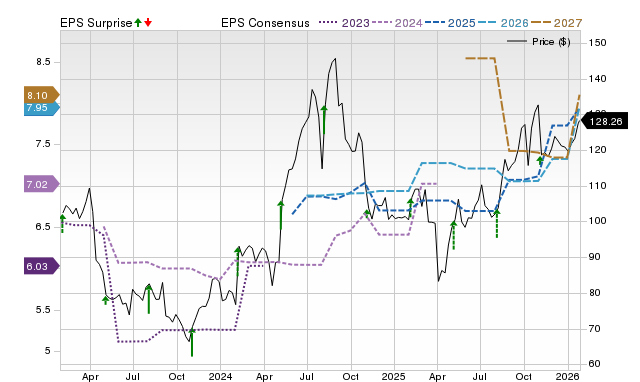Click the 8.5 left axis label
The width and height of the screenshot is (640, 382).
(43, 62)
